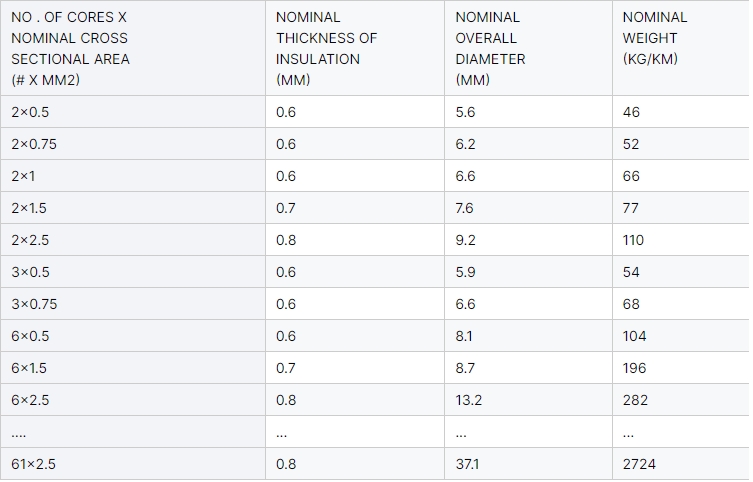Click the 13.2 diameter value
The height and width of the screenshot is (482, 753).
pos(469,400)
